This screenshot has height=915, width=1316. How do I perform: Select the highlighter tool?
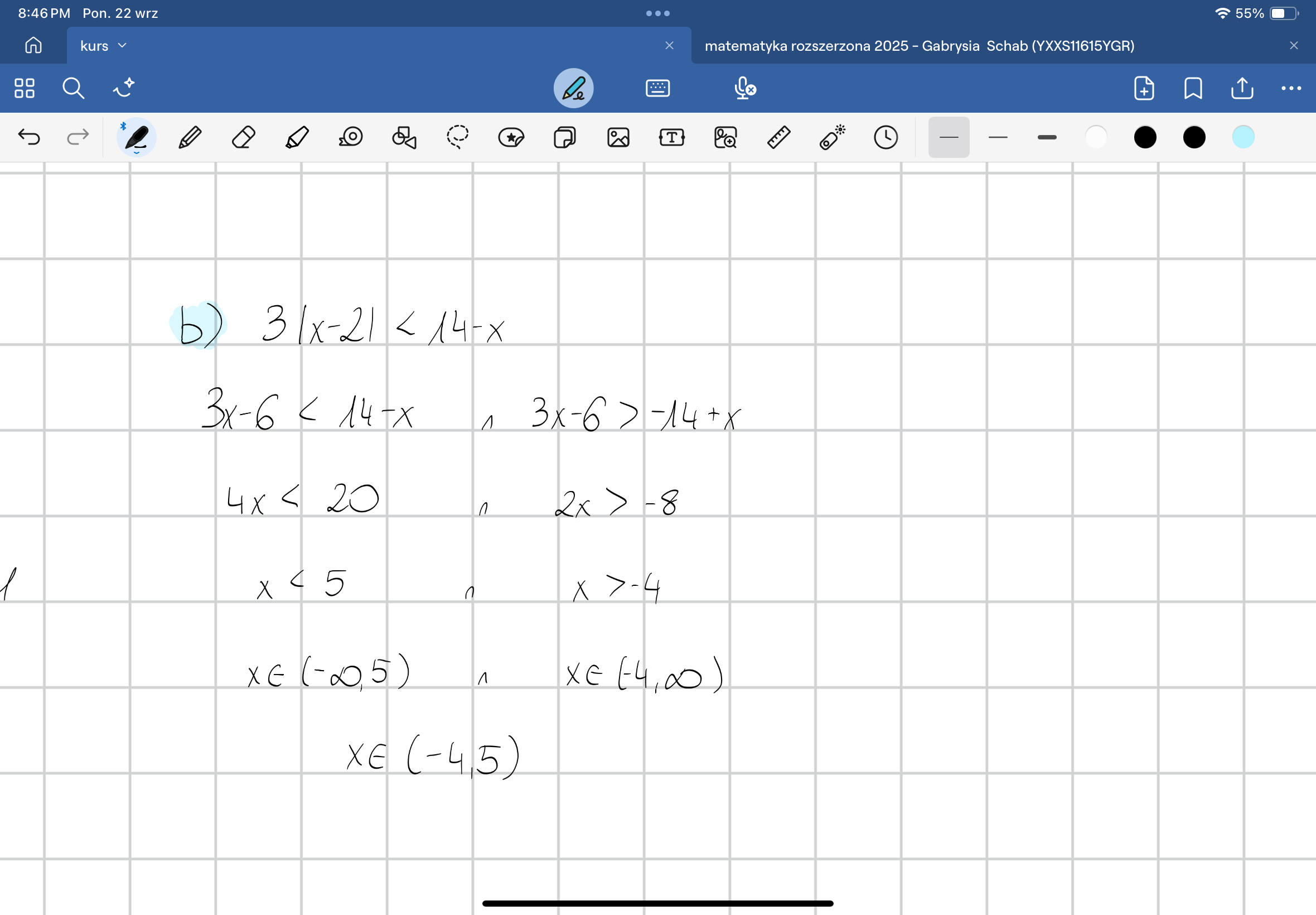[297, 138]
